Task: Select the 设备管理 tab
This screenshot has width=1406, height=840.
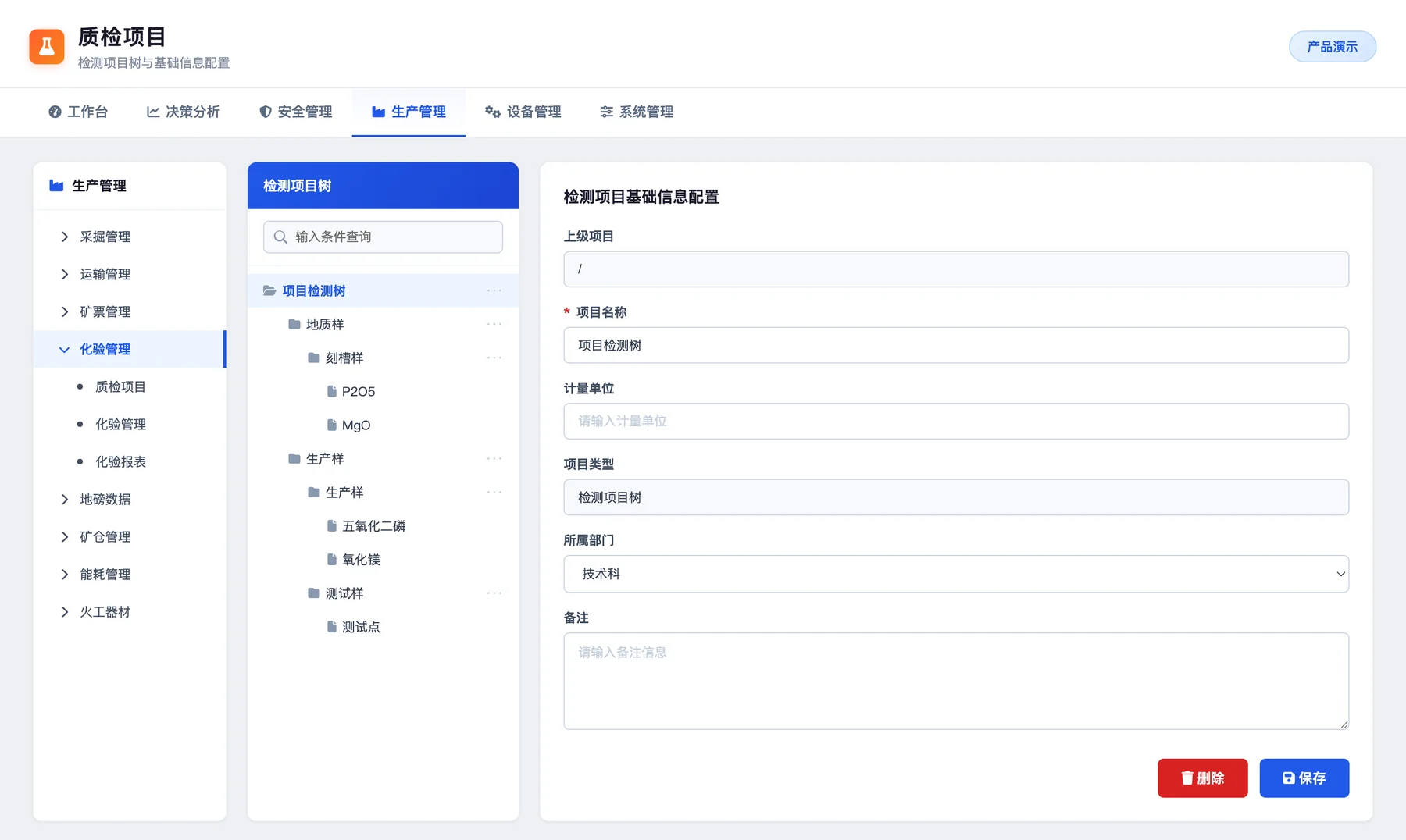Action: click(x=523, y=112)
